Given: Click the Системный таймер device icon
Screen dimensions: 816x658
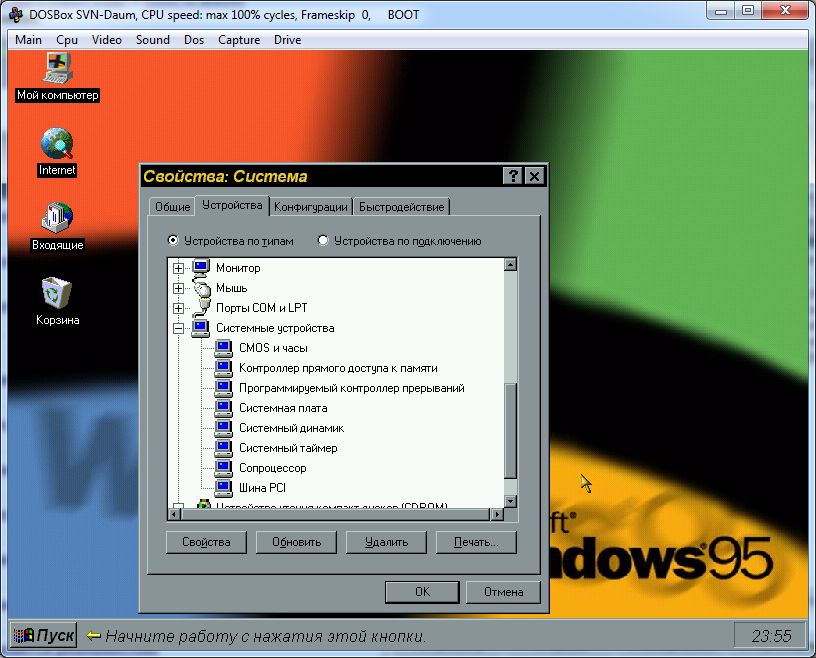Looking at the screenshot, I should 223,448.
